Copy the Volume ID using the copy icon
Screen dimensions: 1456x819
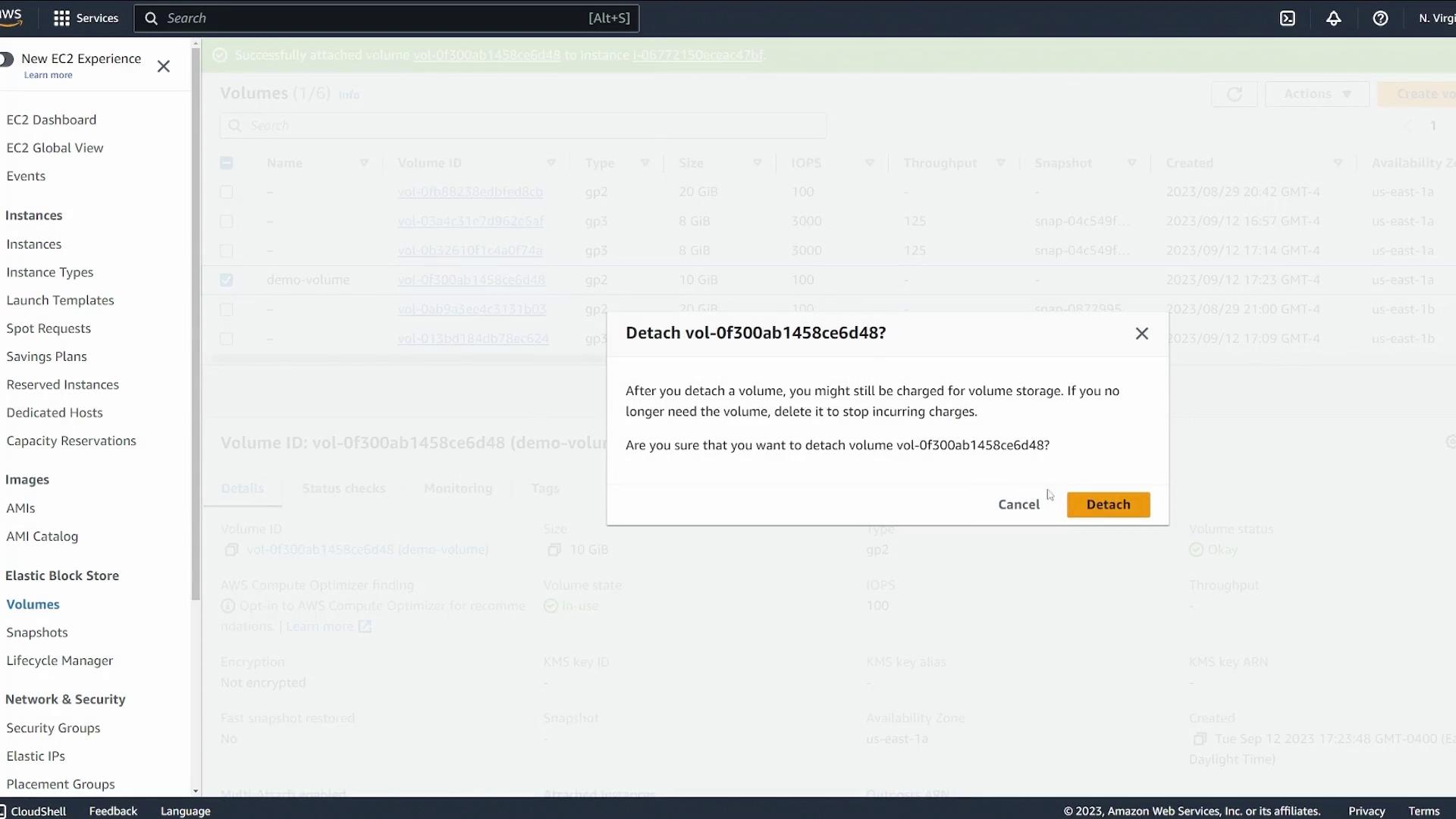(x=231, y=550)
